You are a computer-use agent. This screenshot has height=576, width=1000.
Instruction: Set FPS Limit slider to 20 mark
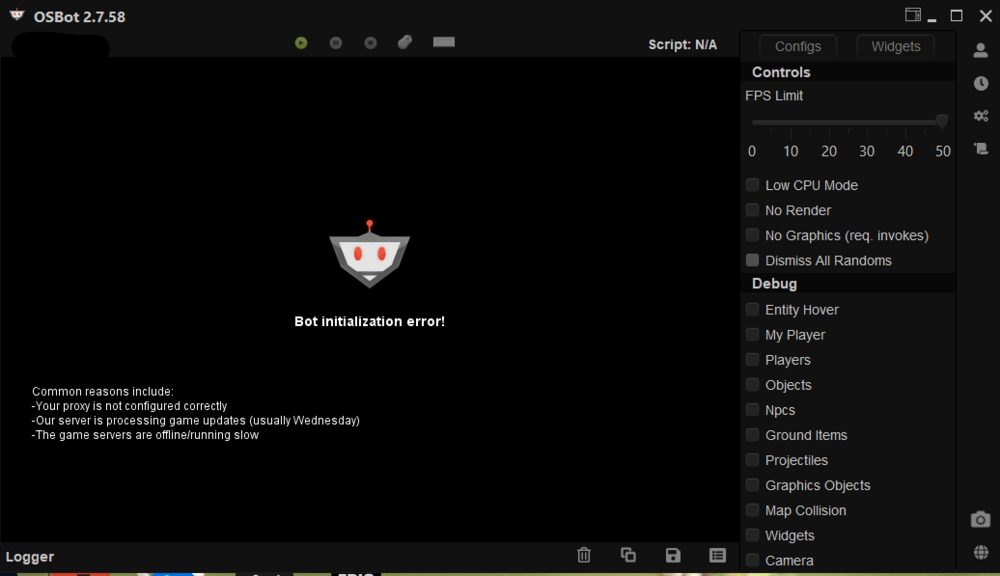829,122
